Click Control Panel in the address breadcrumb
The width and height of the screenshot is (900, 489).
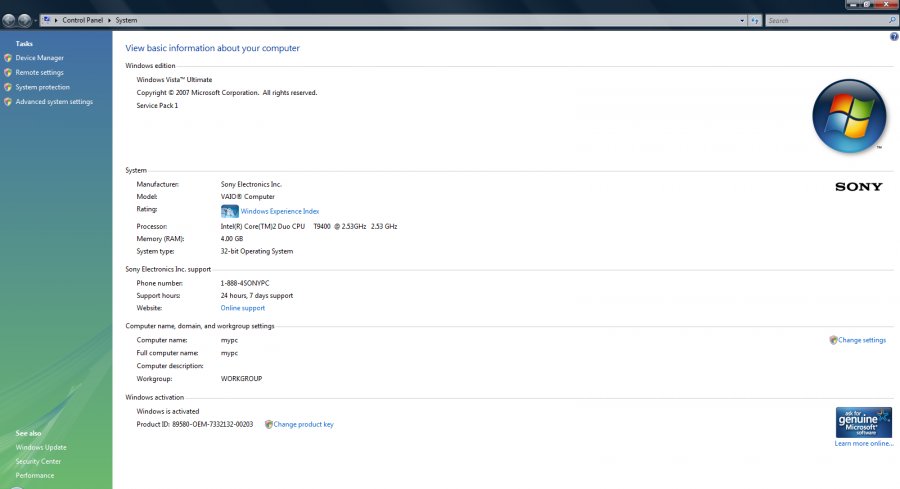coord(83,20)
